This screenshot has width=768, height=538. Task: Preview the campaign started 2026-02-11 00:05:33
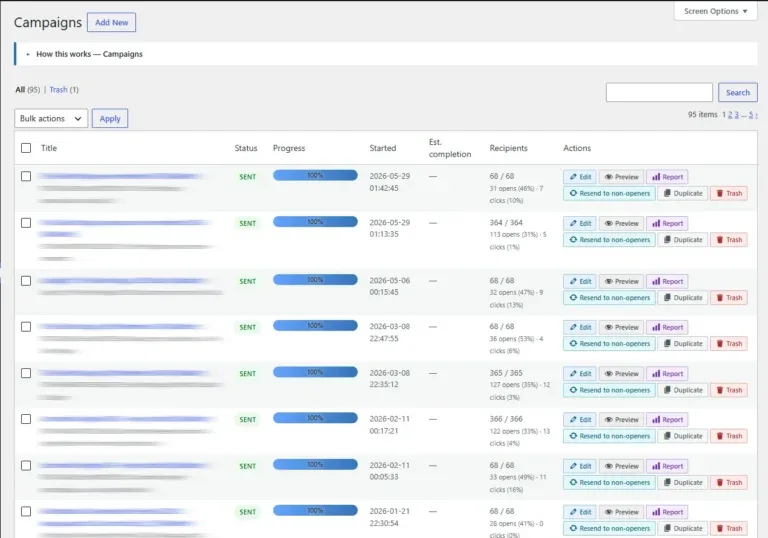click(622, 466)
